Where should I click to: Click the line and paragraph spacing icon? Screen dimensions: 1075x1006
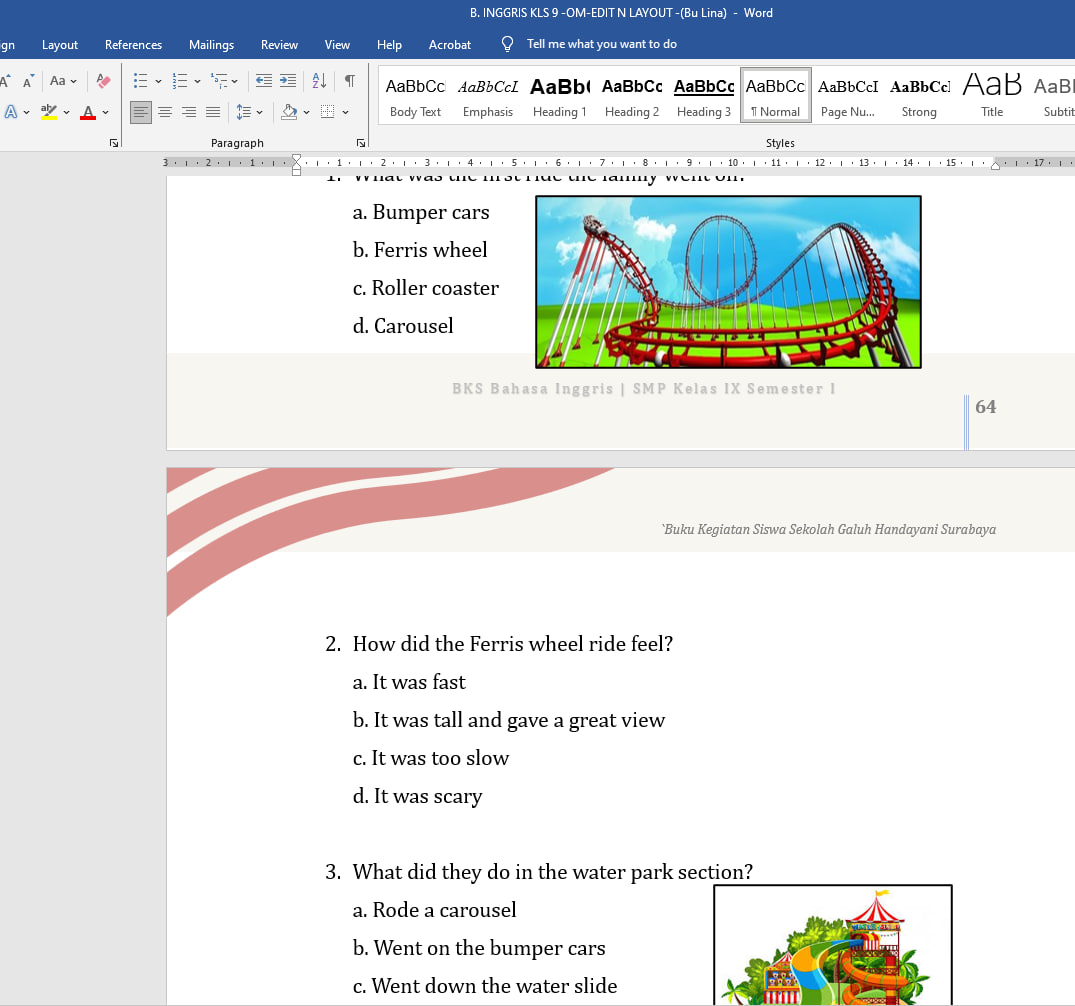point(243,112)
